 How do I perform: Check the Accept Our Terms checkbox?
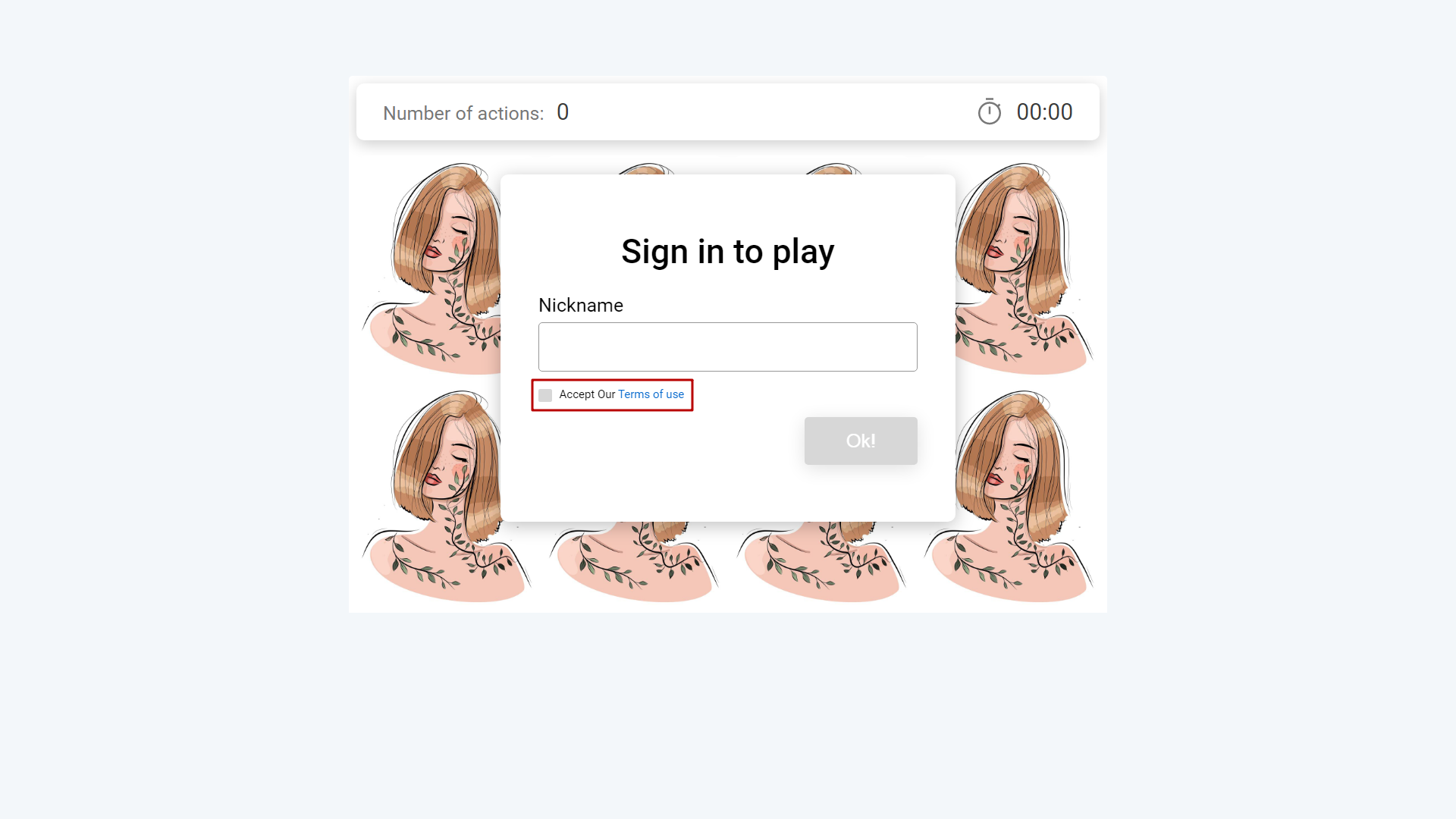pos(545,395)
